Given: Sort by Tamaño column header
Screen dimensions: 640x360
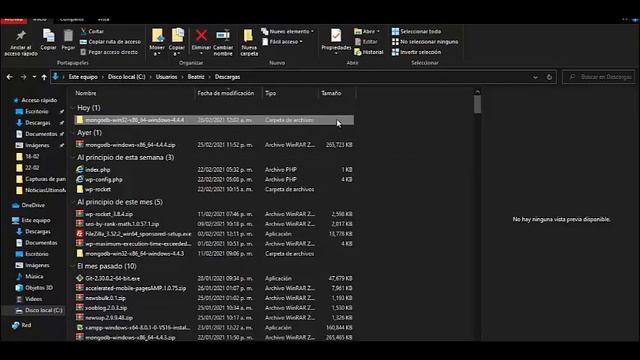Looking at the screenshot, I should tap(331, 93).
